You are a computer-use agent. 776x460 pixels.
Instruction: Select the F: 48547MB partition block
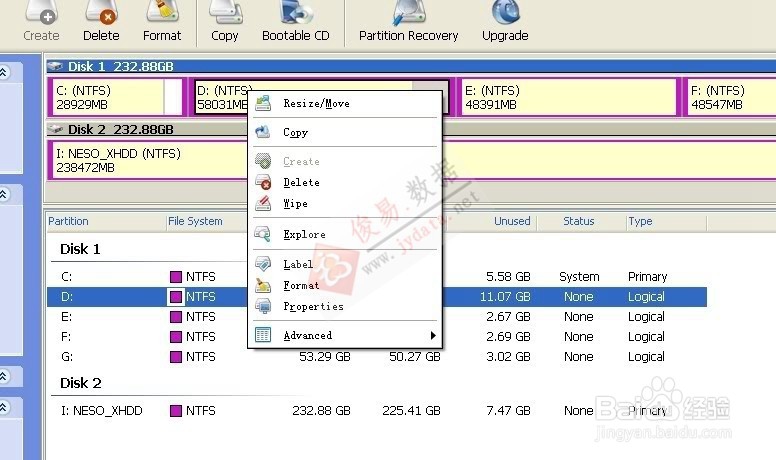coord(730,97)
